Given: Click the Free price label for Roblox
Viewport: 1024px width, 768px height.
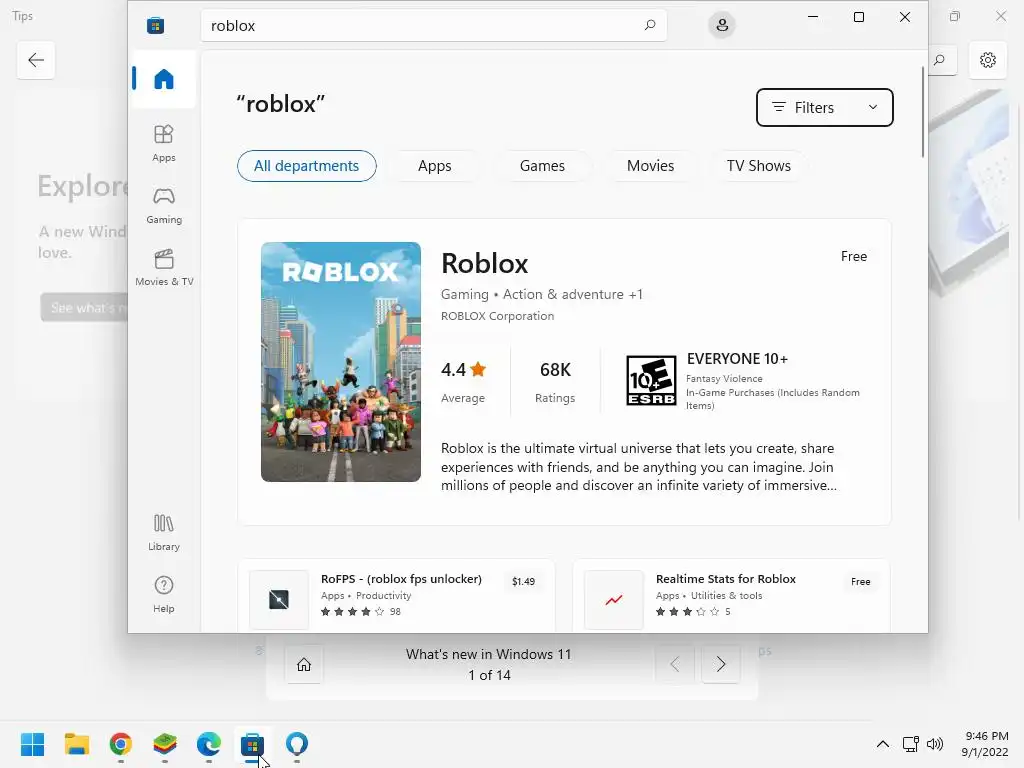Looking at the screenshot, I should coord(854,257).
